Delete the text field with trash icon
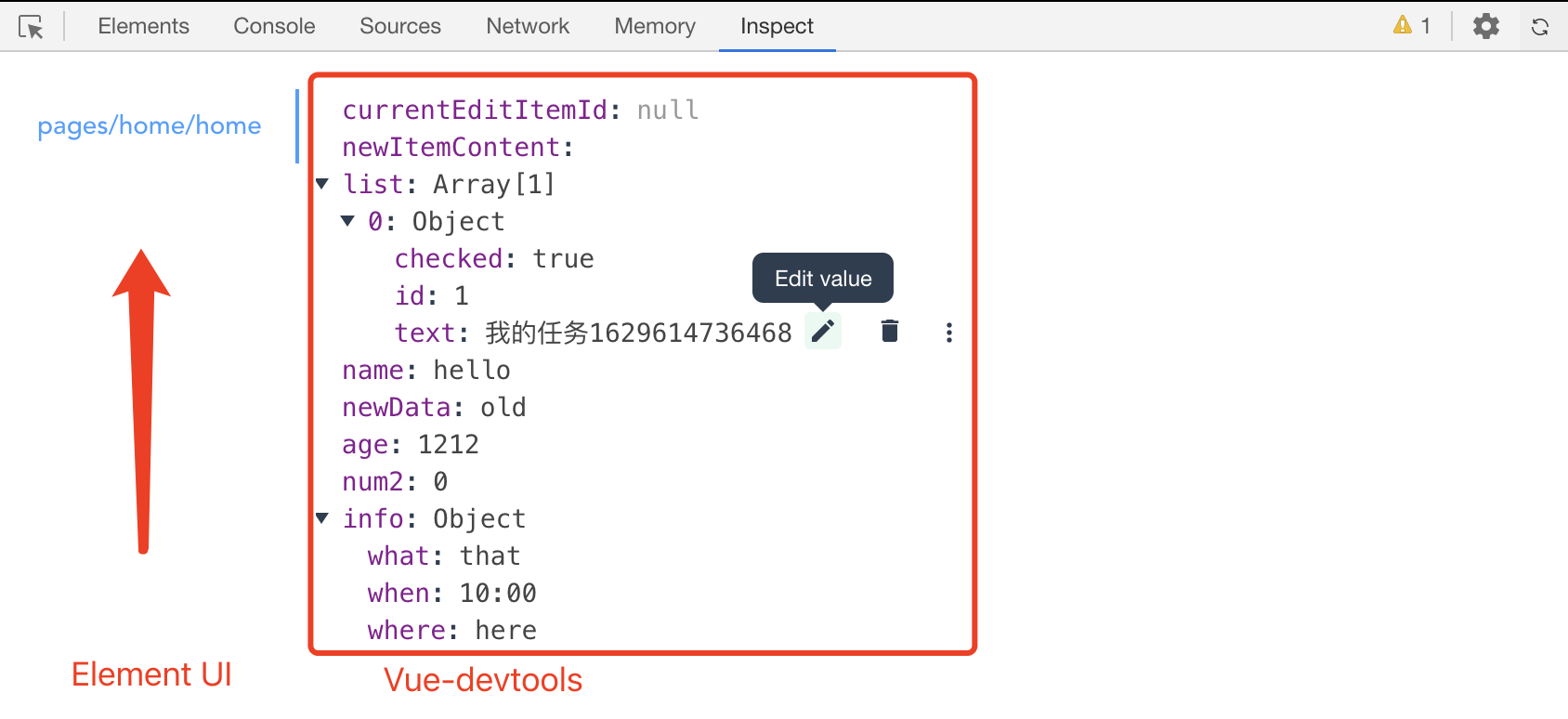Screen dimensions: 1568x719 [x=890, y=331]
